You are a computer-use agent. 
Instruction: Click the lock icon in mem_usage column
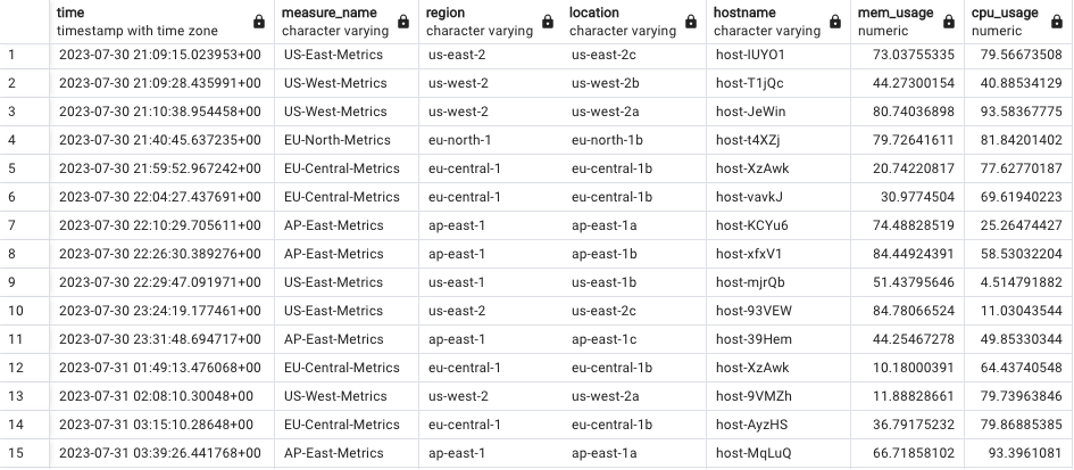[949, 22]
